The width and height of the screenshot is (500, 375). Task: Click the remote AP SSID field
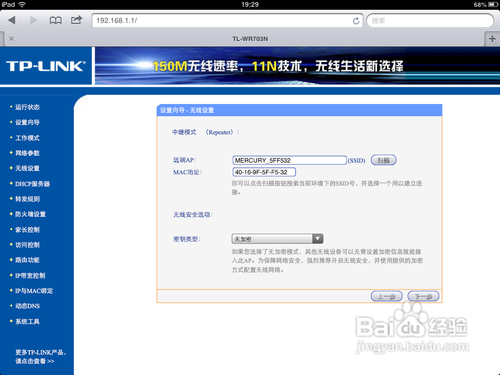[x=289, y=160]
